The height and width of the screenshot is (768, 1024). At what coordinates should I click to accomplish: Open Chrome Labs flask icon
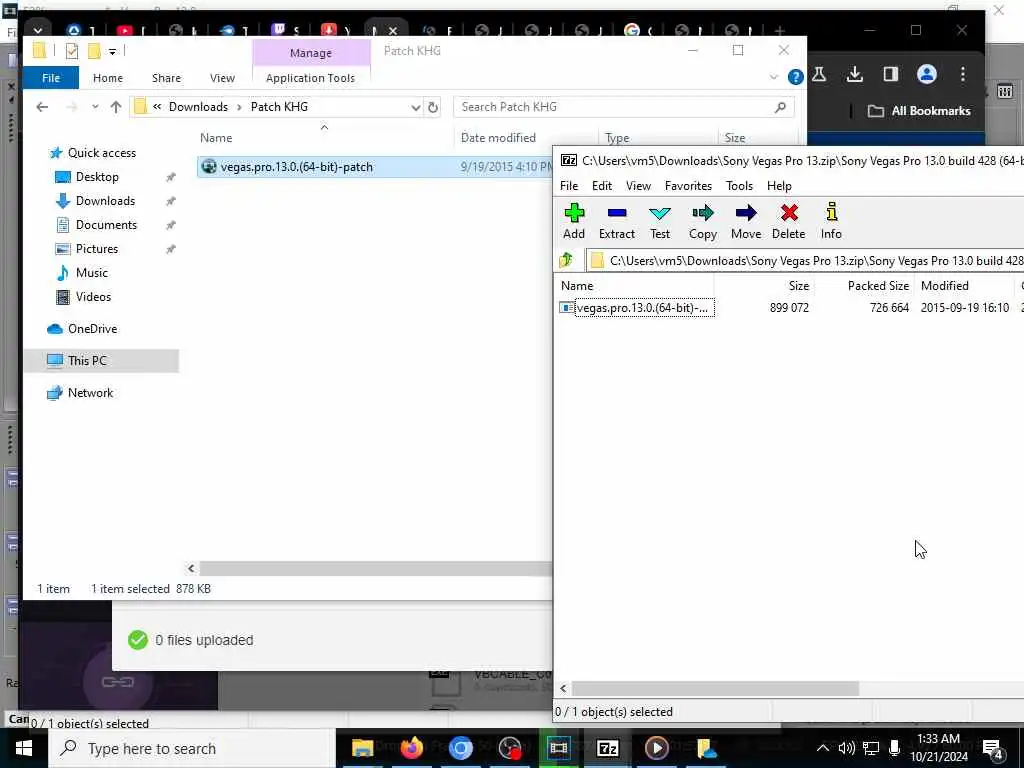click(819, 74)
